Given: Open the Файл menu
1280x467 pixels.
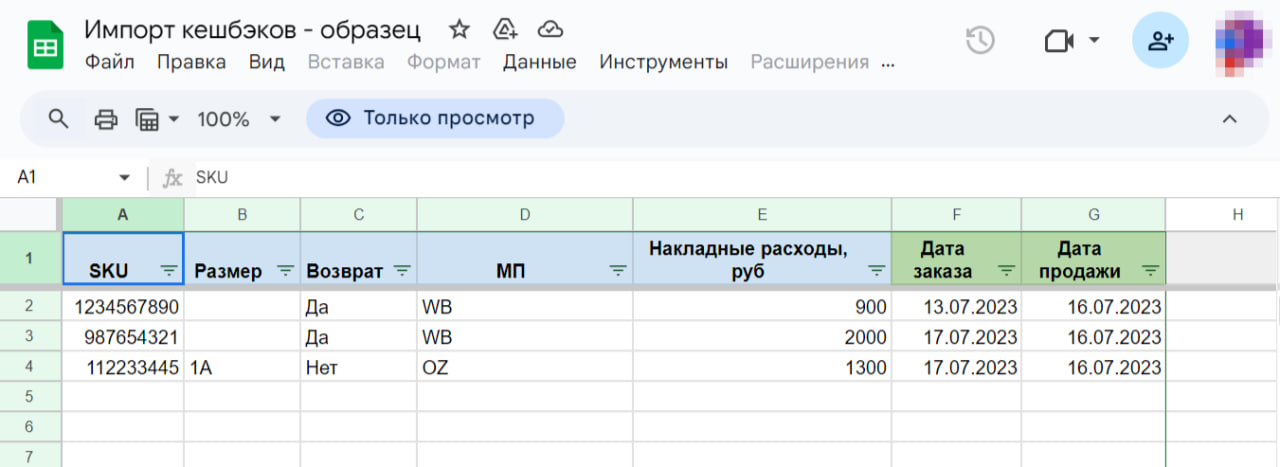Looking at the screenshot, I should coord(109,62).
